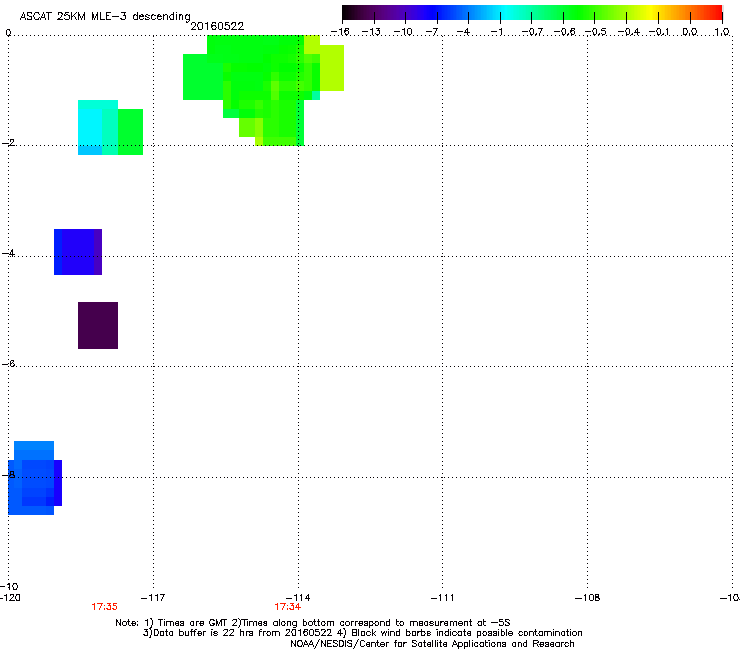The image size is (740, 650).
Task: Click the 1.0 label on the color scale
Action: (722, 32)
